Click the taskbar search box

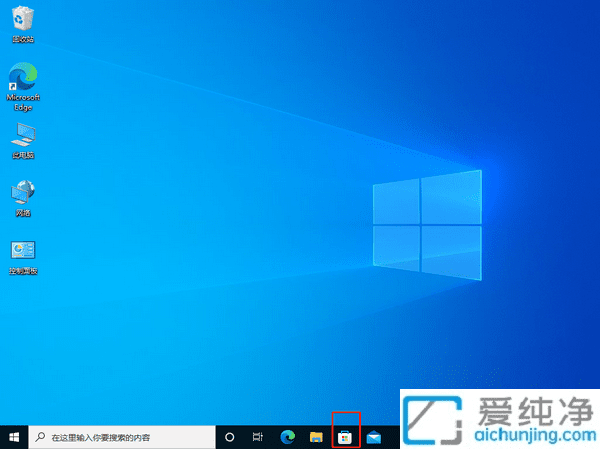(x=122, y=437)
